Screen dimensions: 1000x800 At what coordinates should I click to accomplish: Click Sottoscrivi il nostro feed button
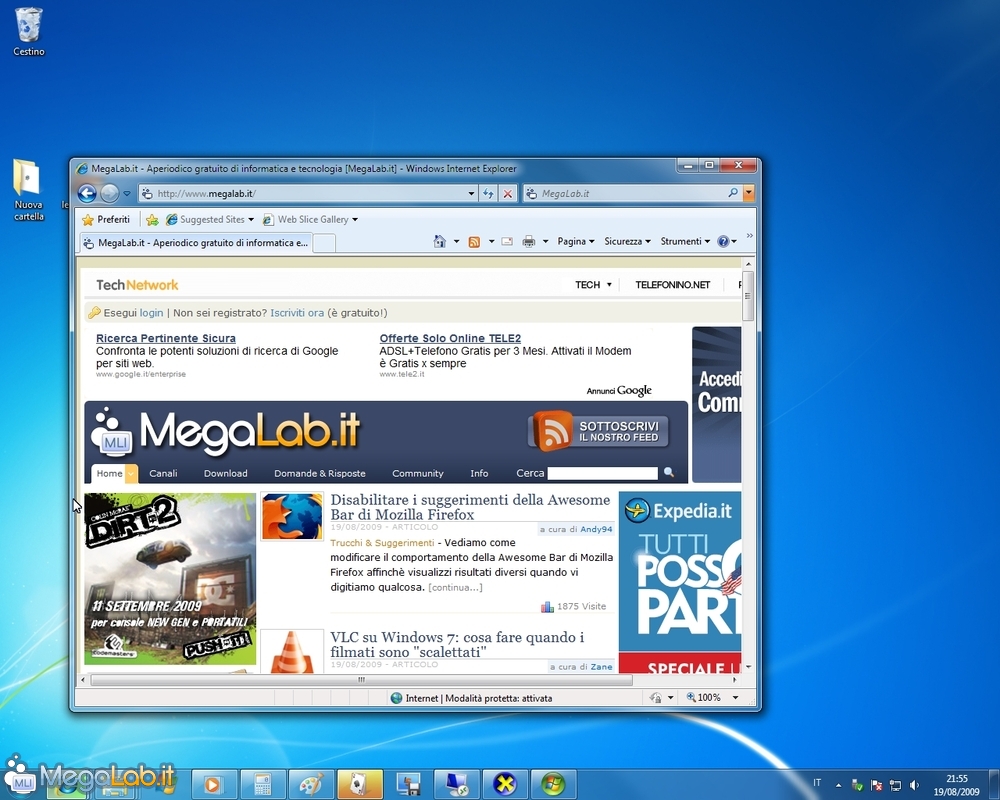point(598,431)
